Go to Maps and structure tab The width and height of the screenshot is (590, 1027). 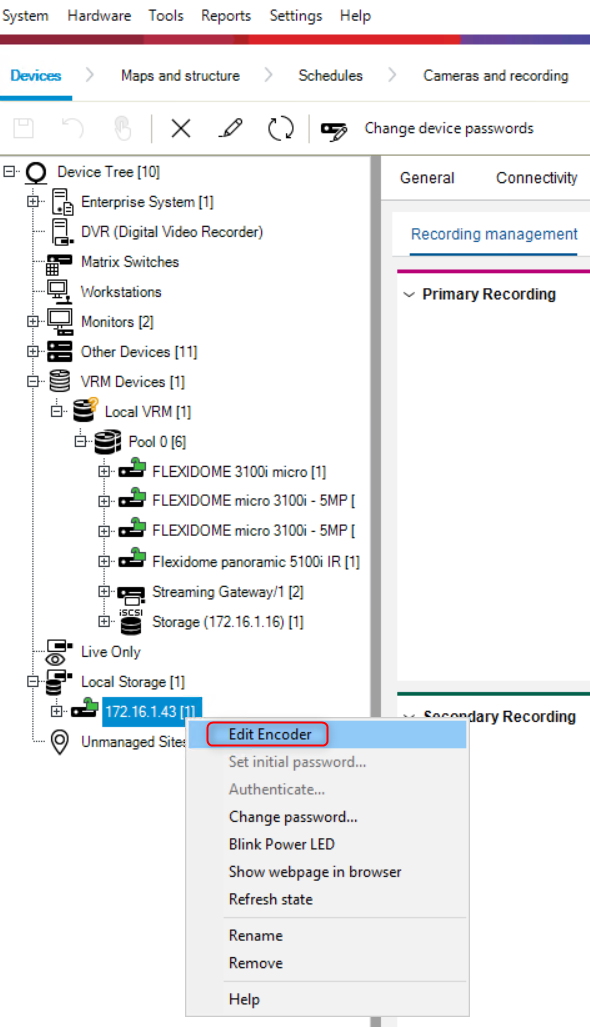point(180,76)
